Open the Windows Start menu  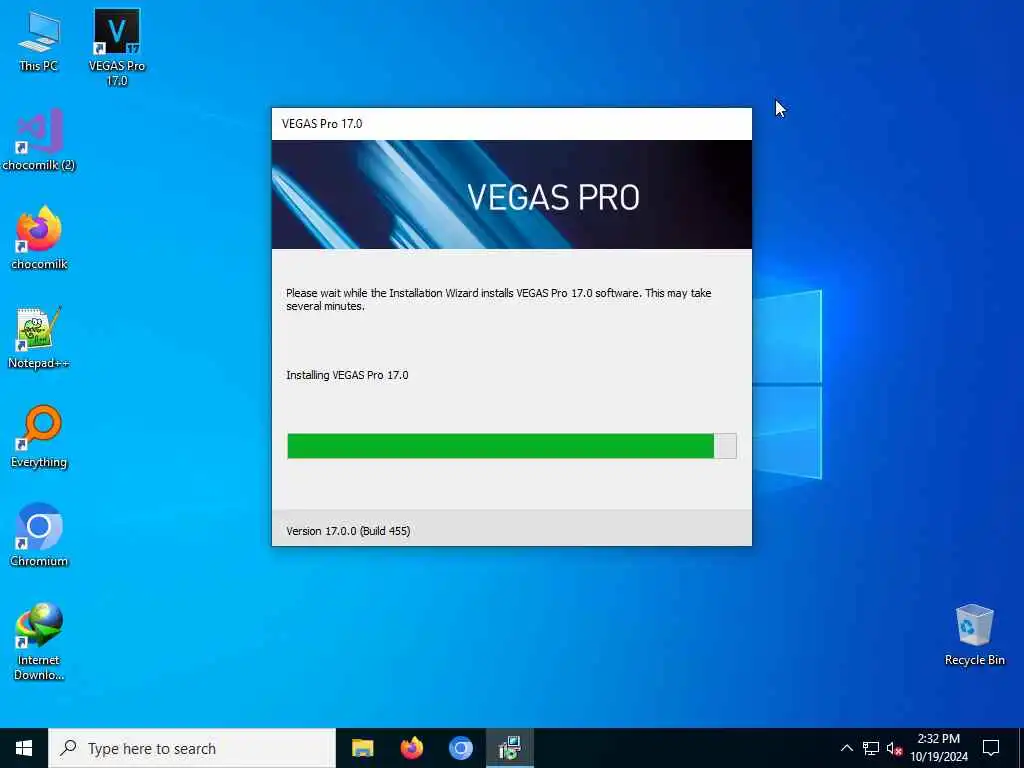point(24,748)
